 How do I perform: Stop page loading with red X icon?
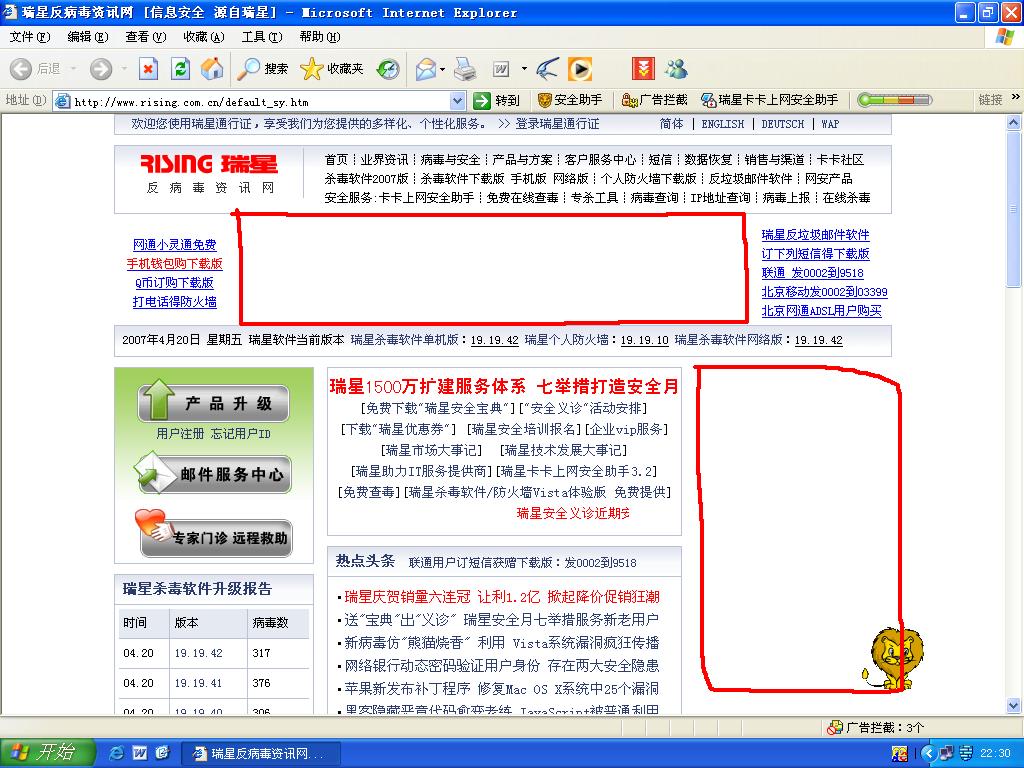click(149, 69)
